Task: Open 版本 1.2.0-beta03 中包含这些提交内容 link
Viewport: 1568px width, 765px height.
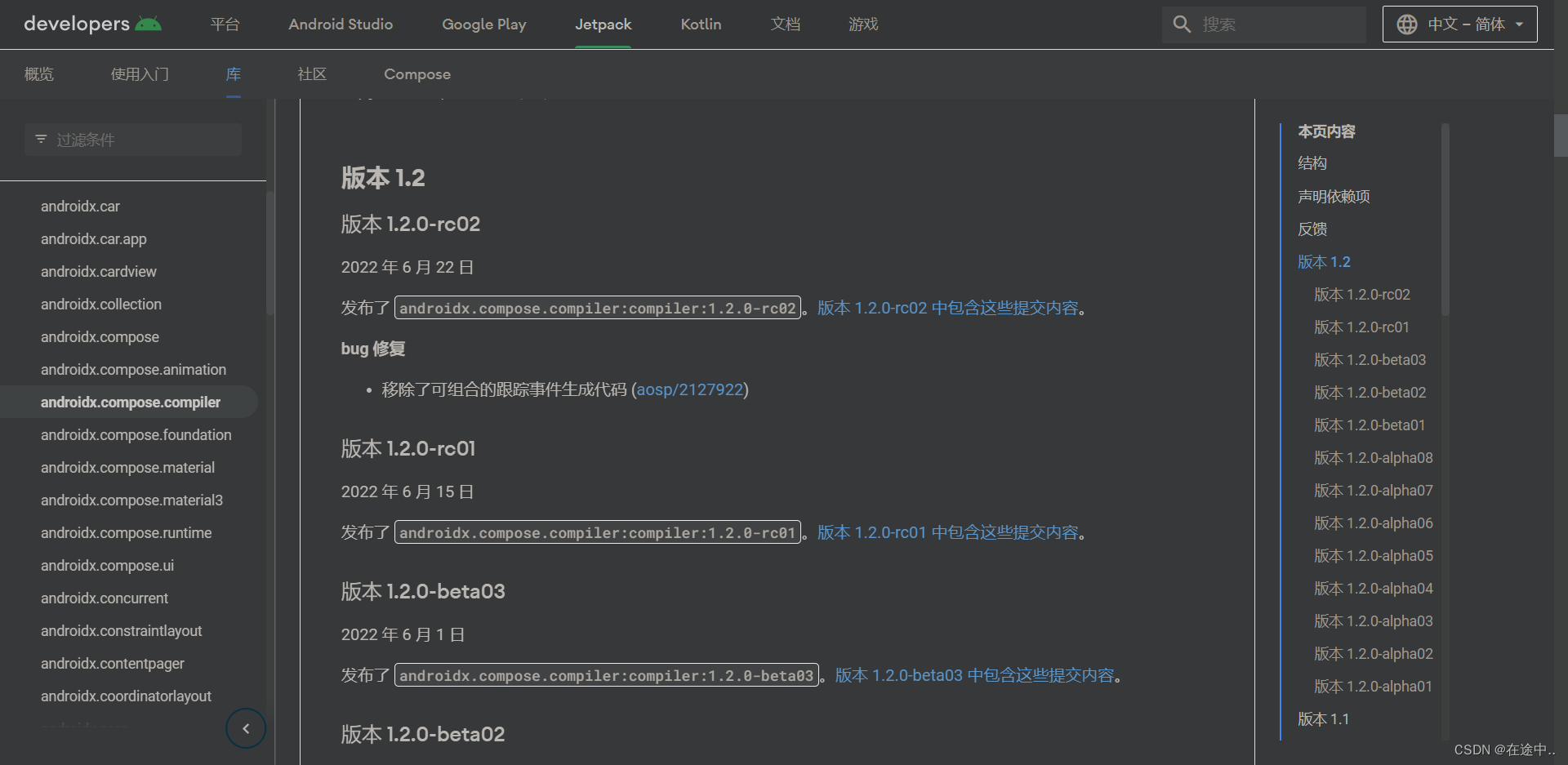Action: pyautogui.click(x=974, y=675)
